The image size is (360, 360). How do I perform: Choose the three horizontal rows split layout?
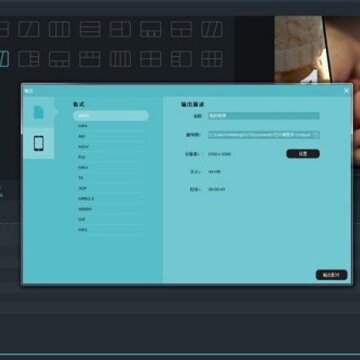[x=90, y=29]
